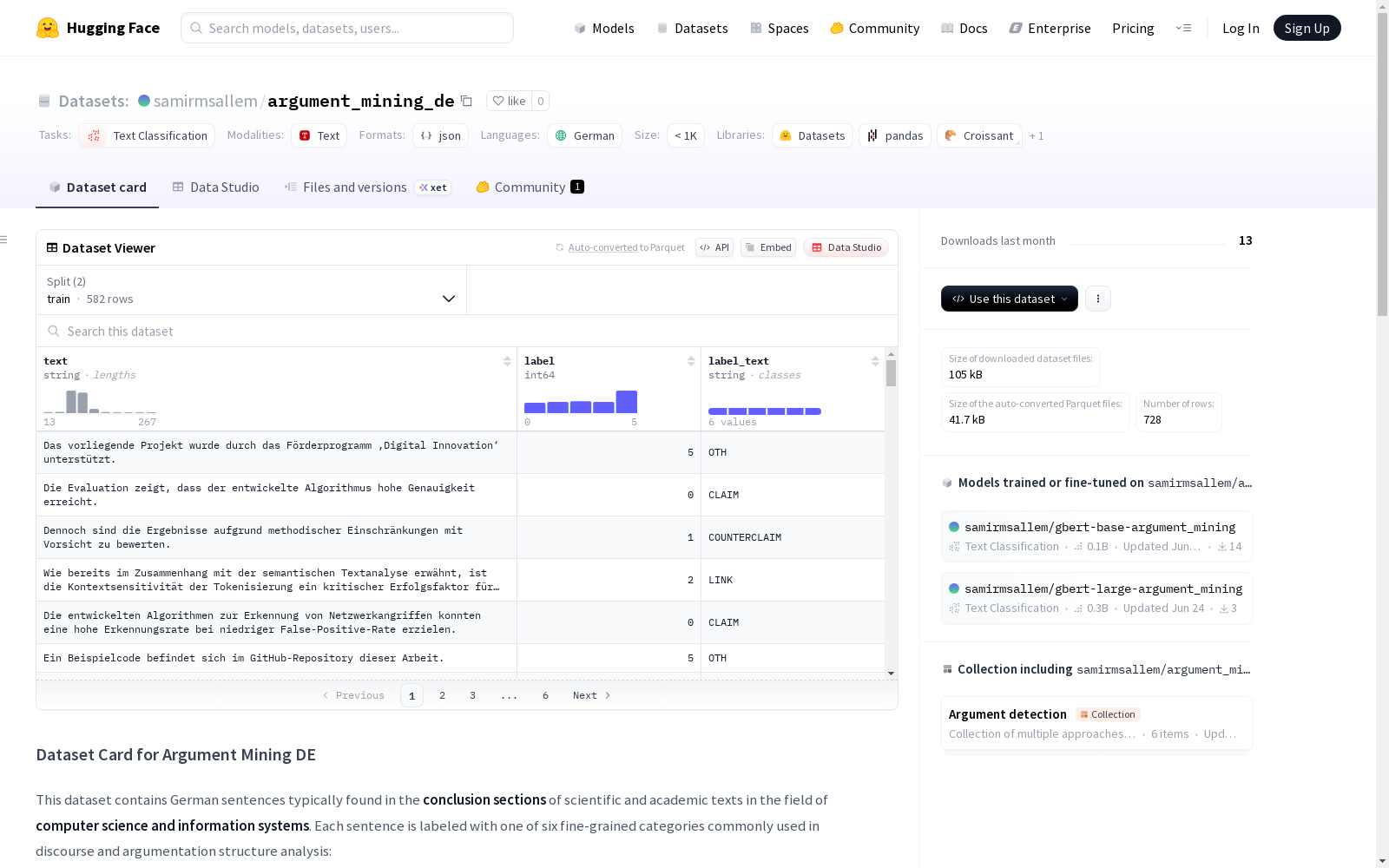Select the LINK label cell
Screen dimensions: 1389x868
click(x=793, y=580)
